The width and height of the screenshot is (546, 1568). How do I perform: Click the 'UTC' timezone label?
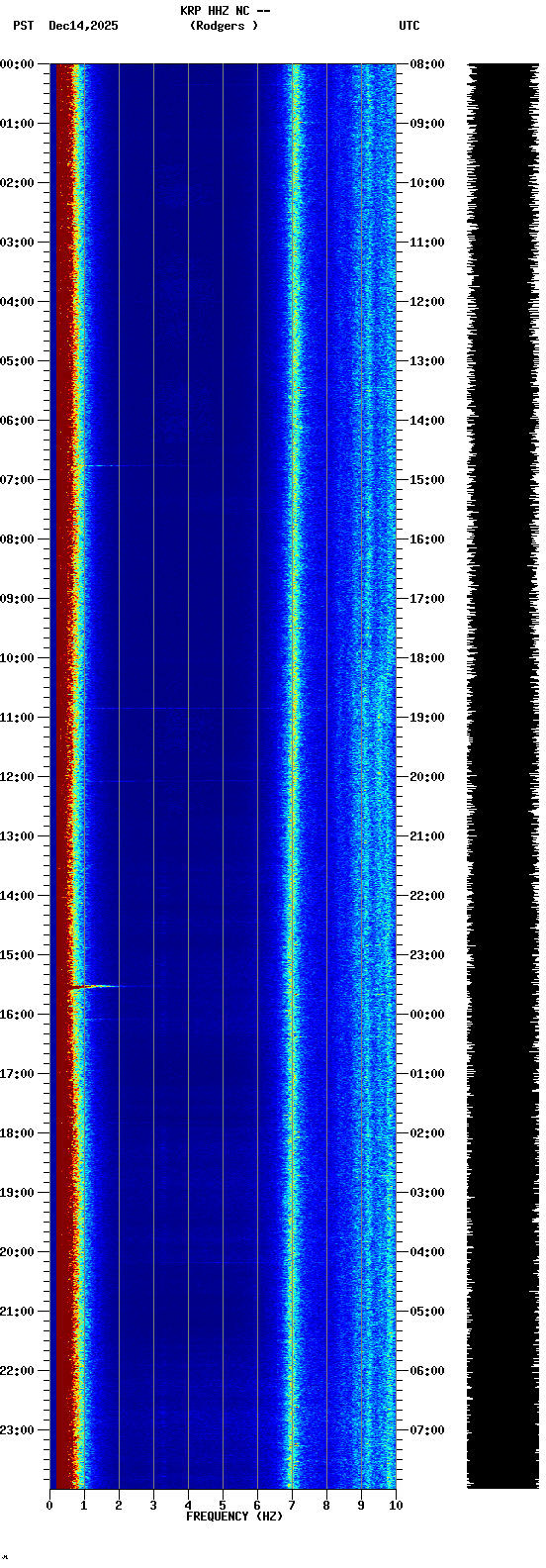click(x=409, y=26)
